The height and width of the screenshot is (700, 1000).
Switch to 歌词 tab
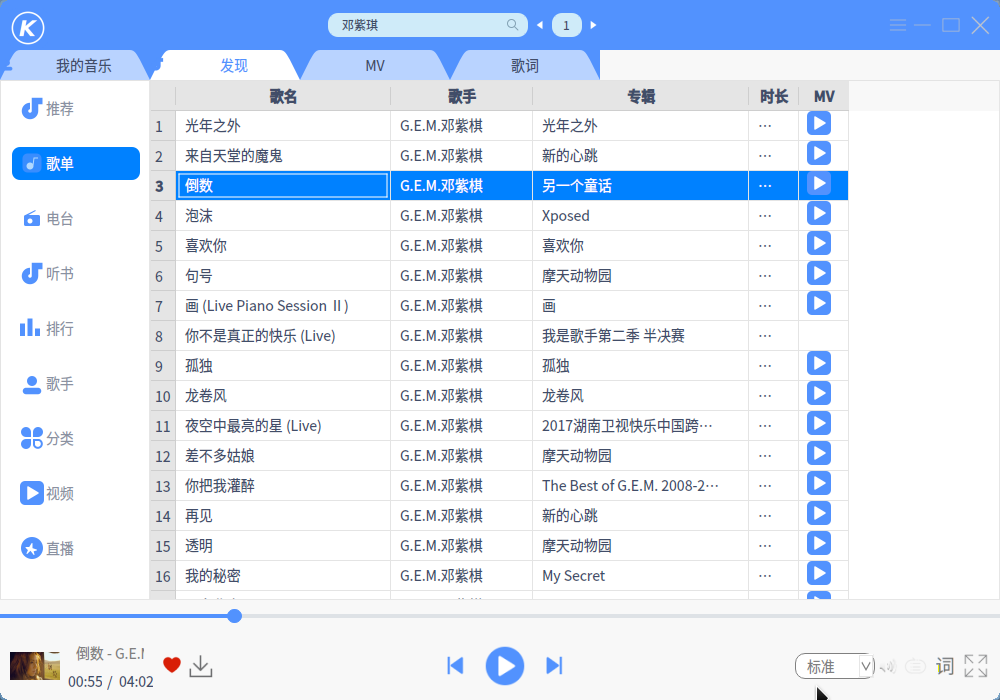point(525,66)
